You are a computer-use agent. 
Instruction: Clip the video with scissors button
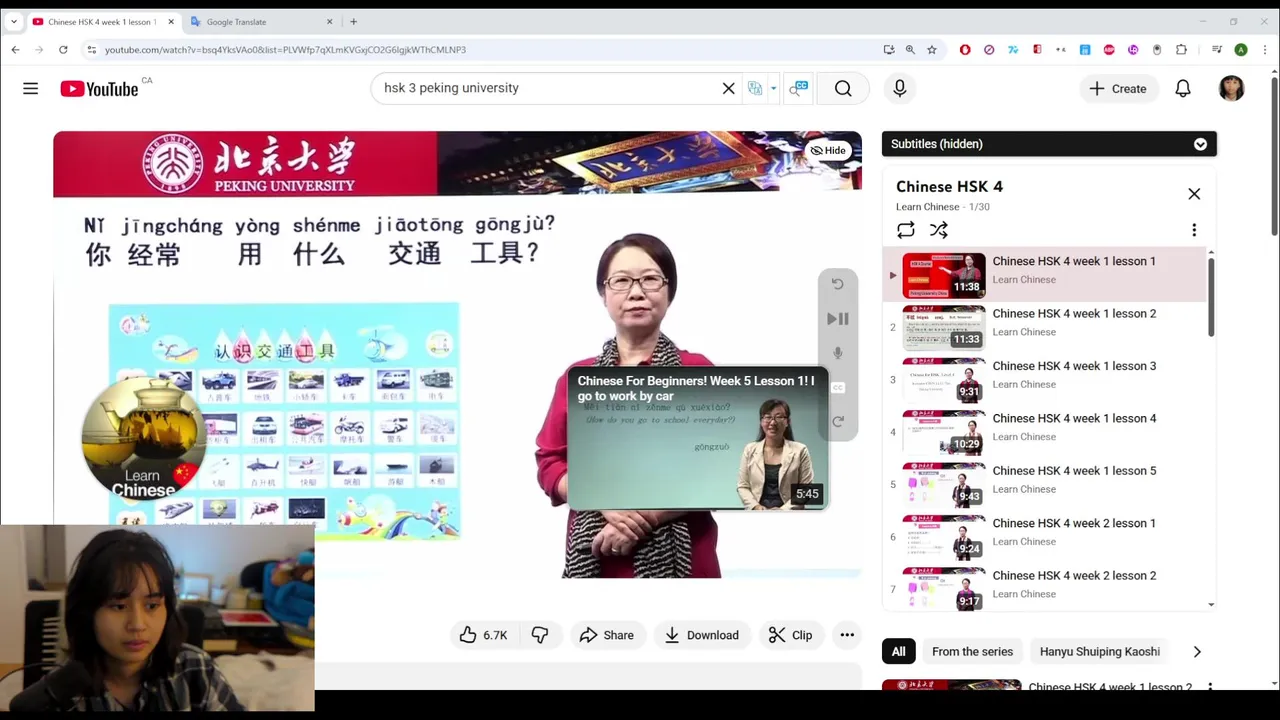(790, 635)
